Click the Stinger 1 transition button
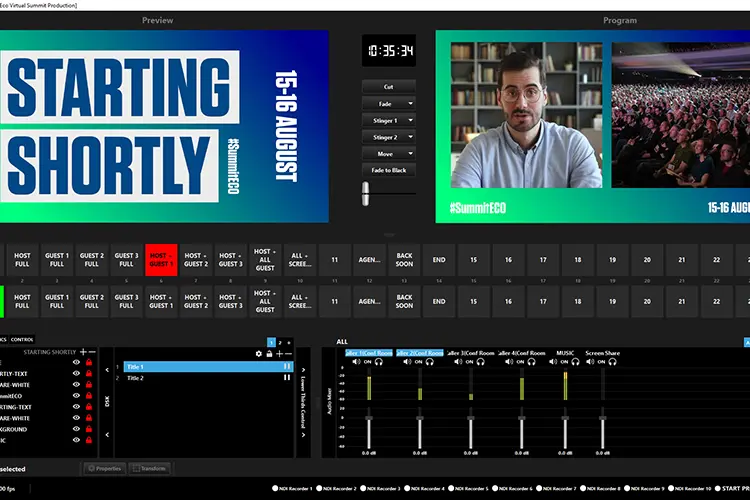The height and width of the screenshot is (500, 750). (x=384, y=121)
